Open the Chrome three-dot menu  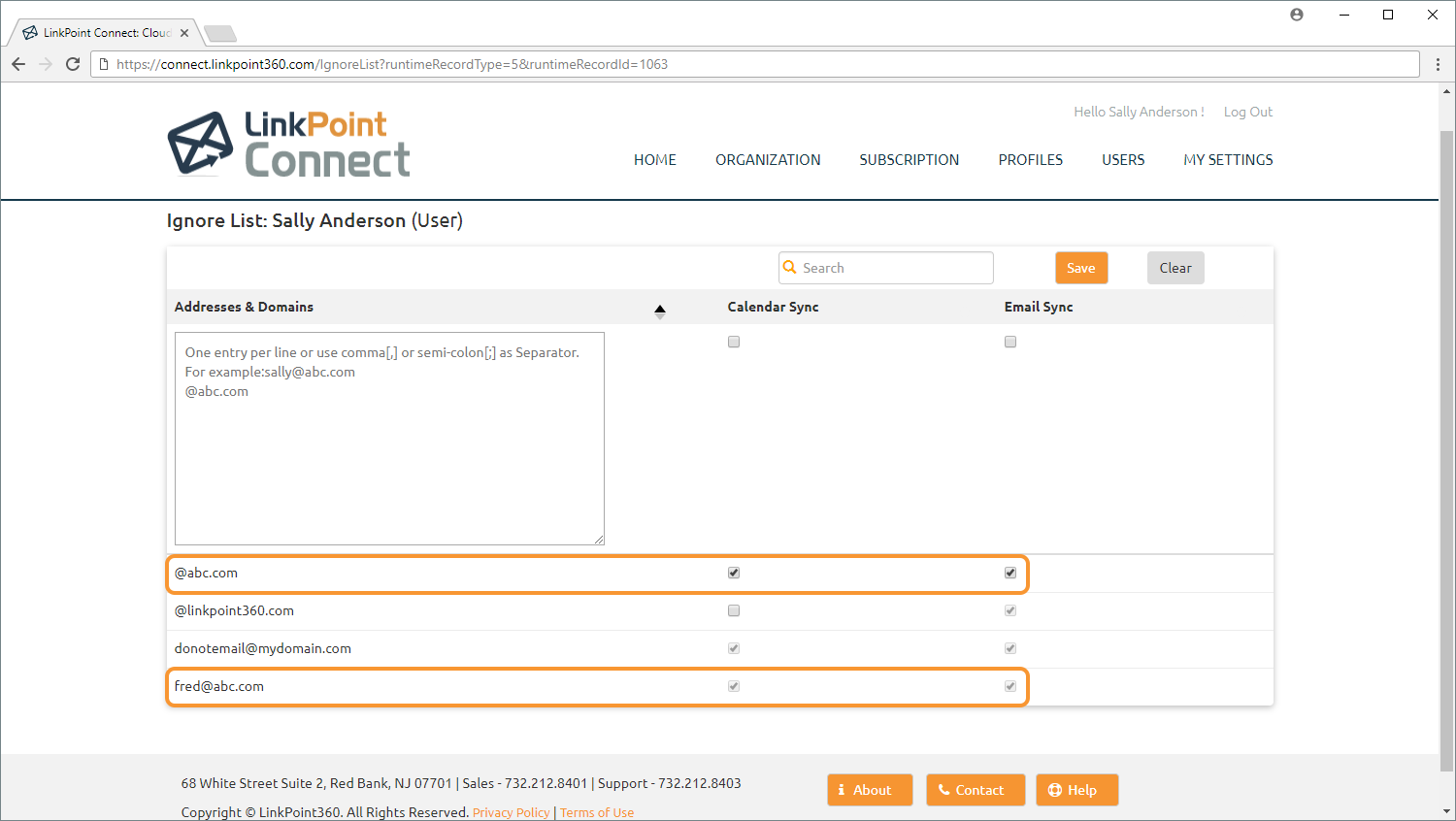tap(1438, 64)
